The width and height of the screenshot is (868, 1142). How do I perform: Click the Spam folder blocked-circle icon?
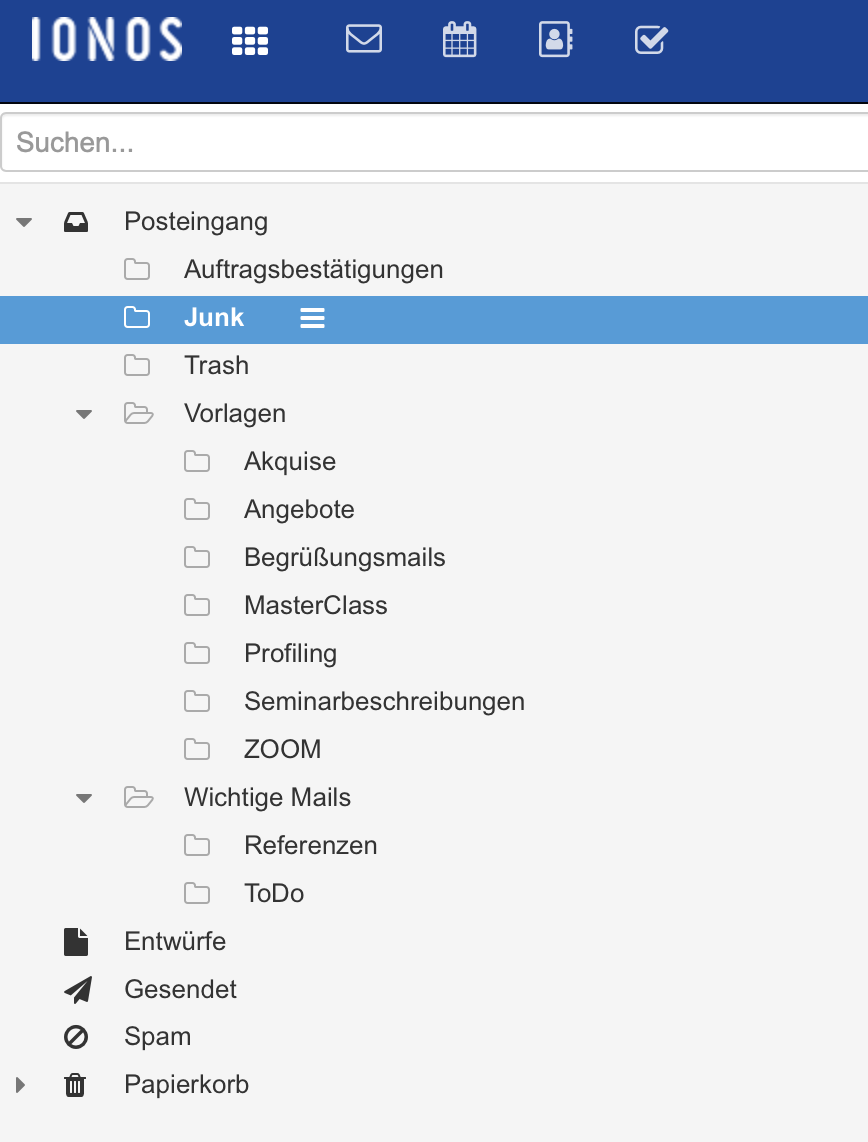coord(76,1037)
